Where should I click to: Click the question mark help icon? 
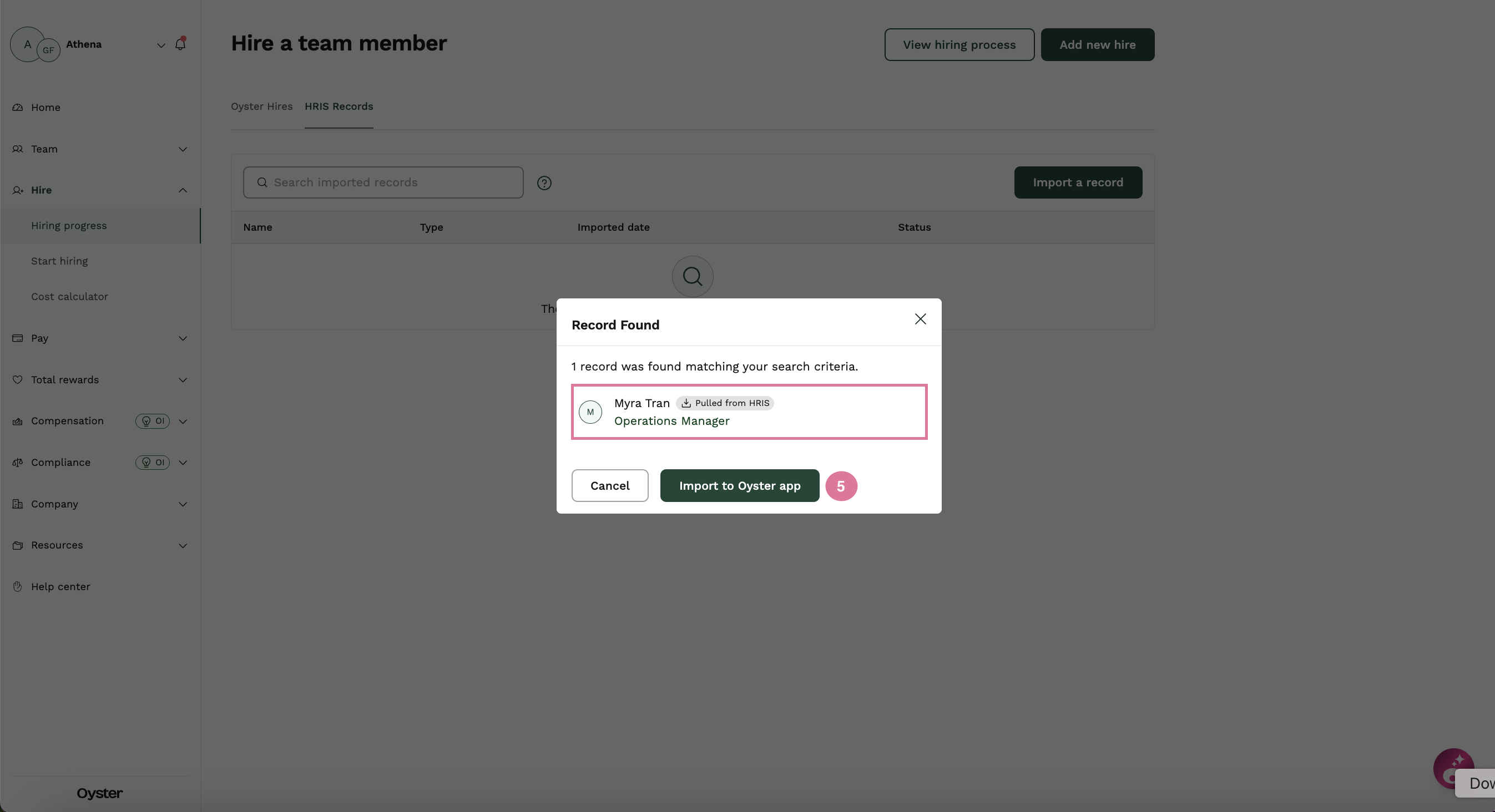544,182
